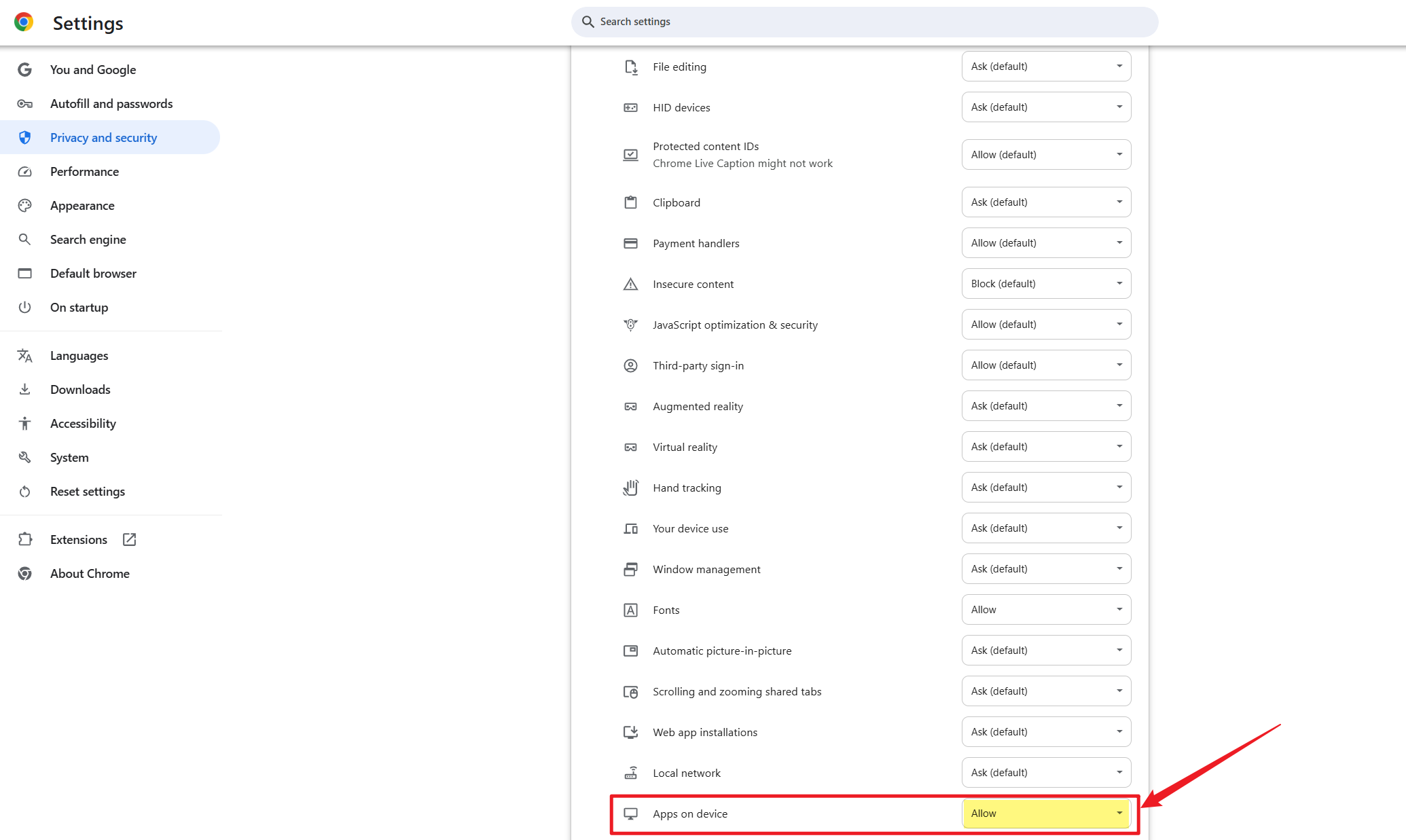1406x840 pixels.
Task: Open the File editing permission dropdown
Action: click(x=1046, y=67)
